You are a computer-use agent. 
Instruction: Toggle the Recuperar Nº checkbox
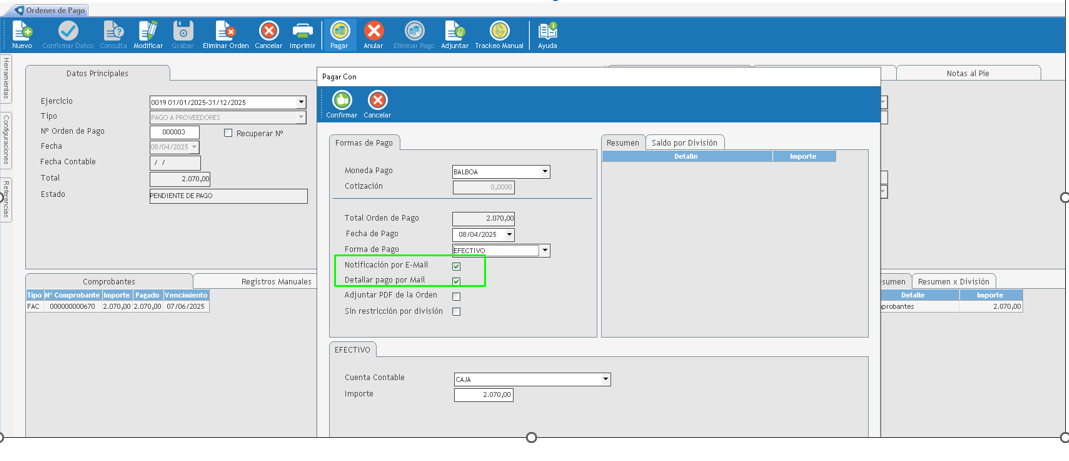[228, 133]
